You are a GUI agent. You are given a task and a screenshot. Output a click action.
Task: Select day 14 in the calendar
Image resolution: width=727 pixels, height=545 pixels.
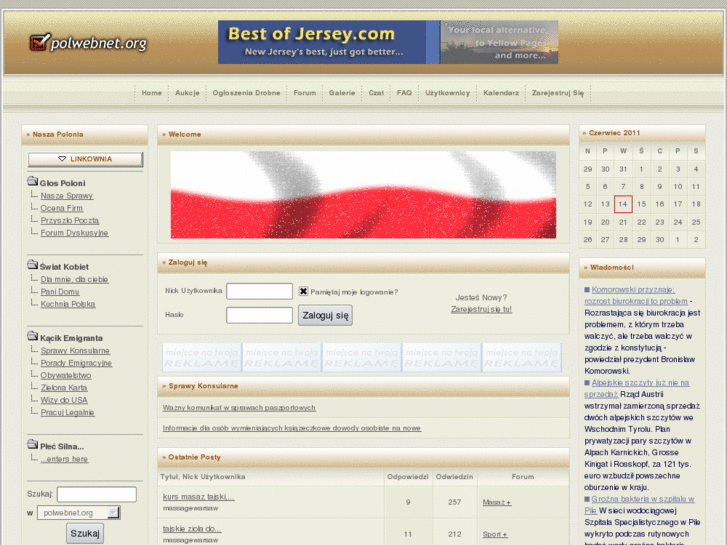click(623, 204)
